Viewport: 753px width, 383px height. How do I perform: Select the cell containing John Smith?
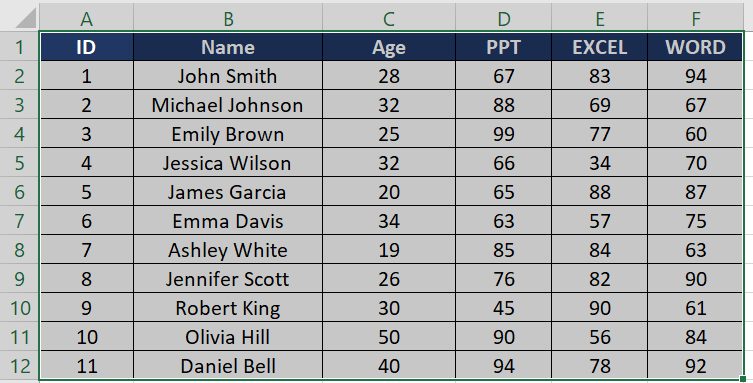pyautogui.click(x=228, y=76)
